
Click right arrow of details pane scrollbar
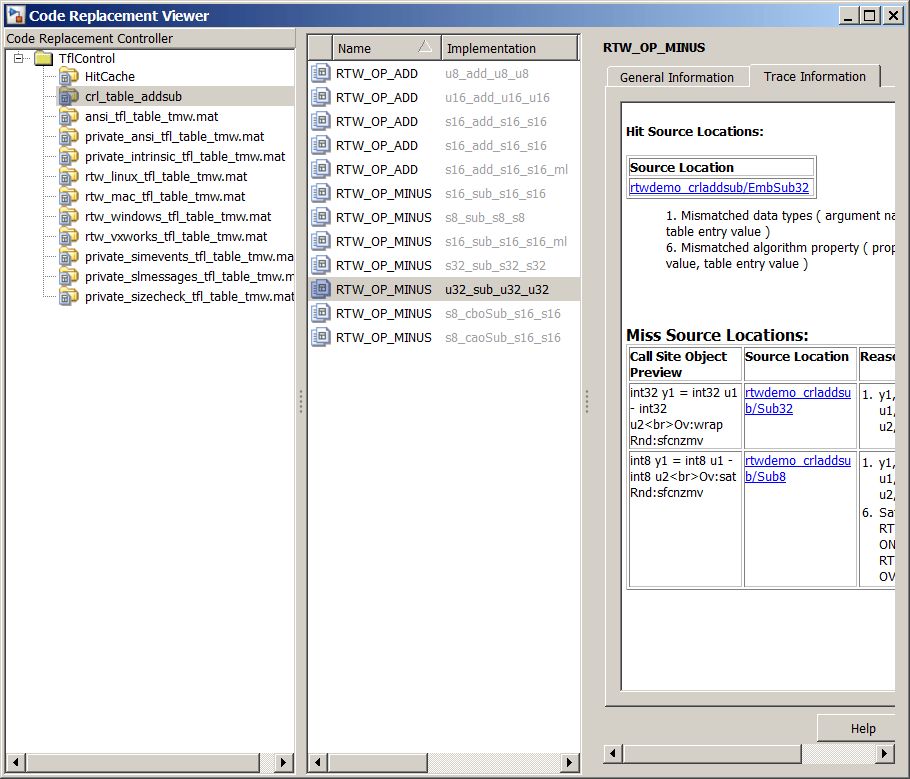pyautogui.click(x=884, y=753)
